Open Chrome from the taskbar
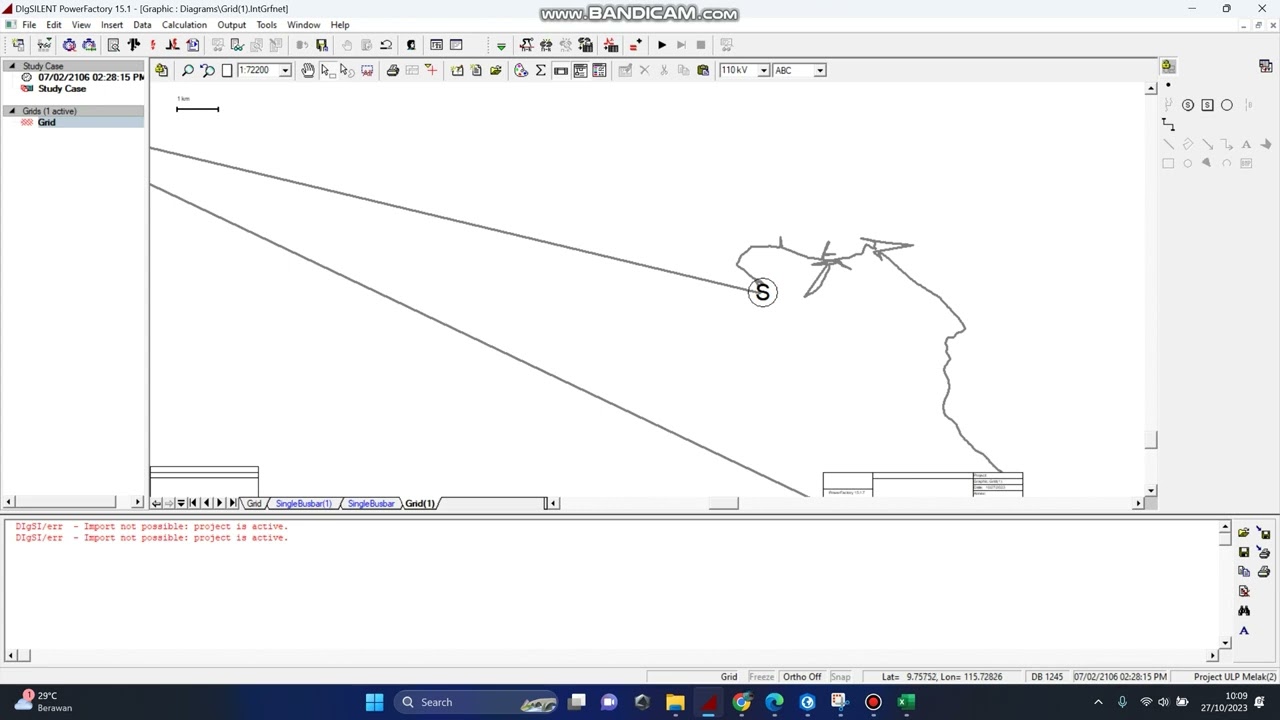Viewport: 1280px width, 720px height. point(741,702)
